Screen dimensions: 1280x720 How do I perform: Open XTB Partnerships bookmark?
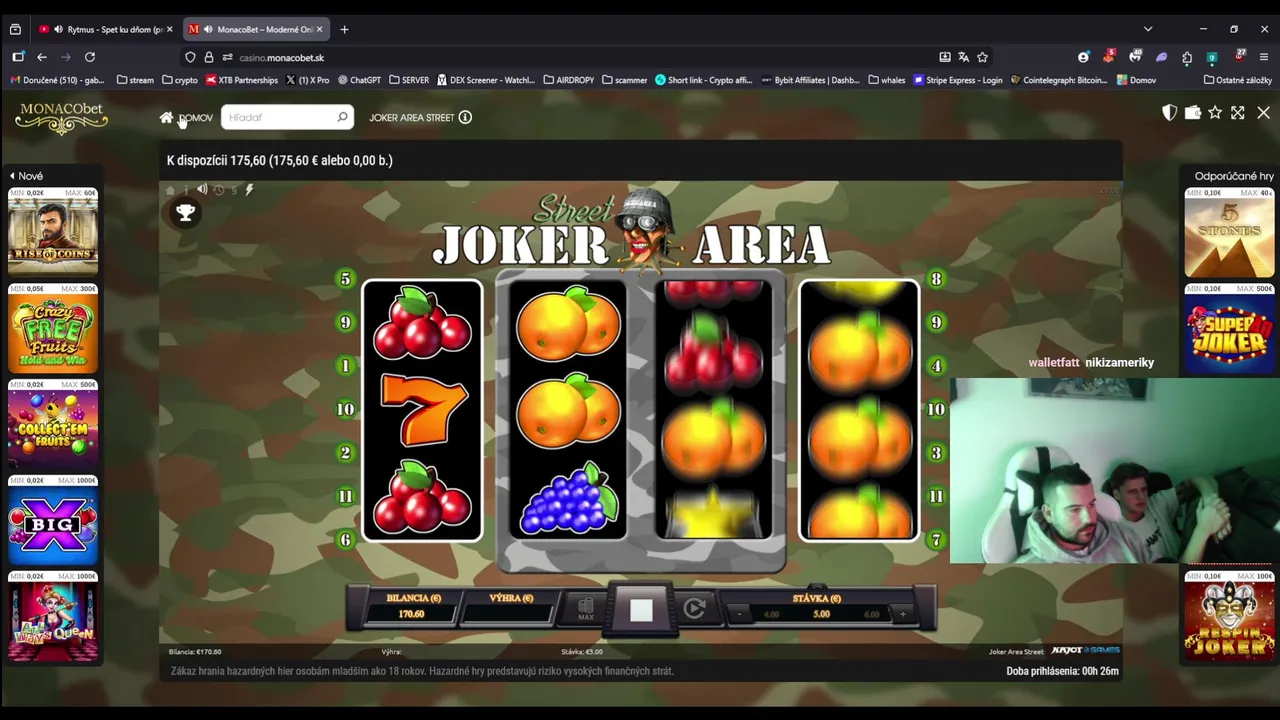[x=242, y=80]
